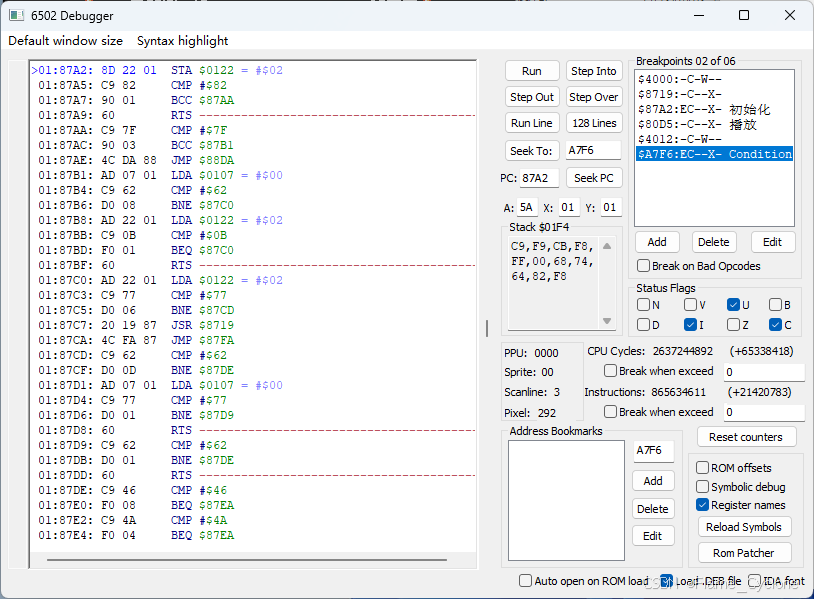This screenshot has width=814, height=599.
Task: Click bookmark address field A7F6
Action: pos(653,451)
